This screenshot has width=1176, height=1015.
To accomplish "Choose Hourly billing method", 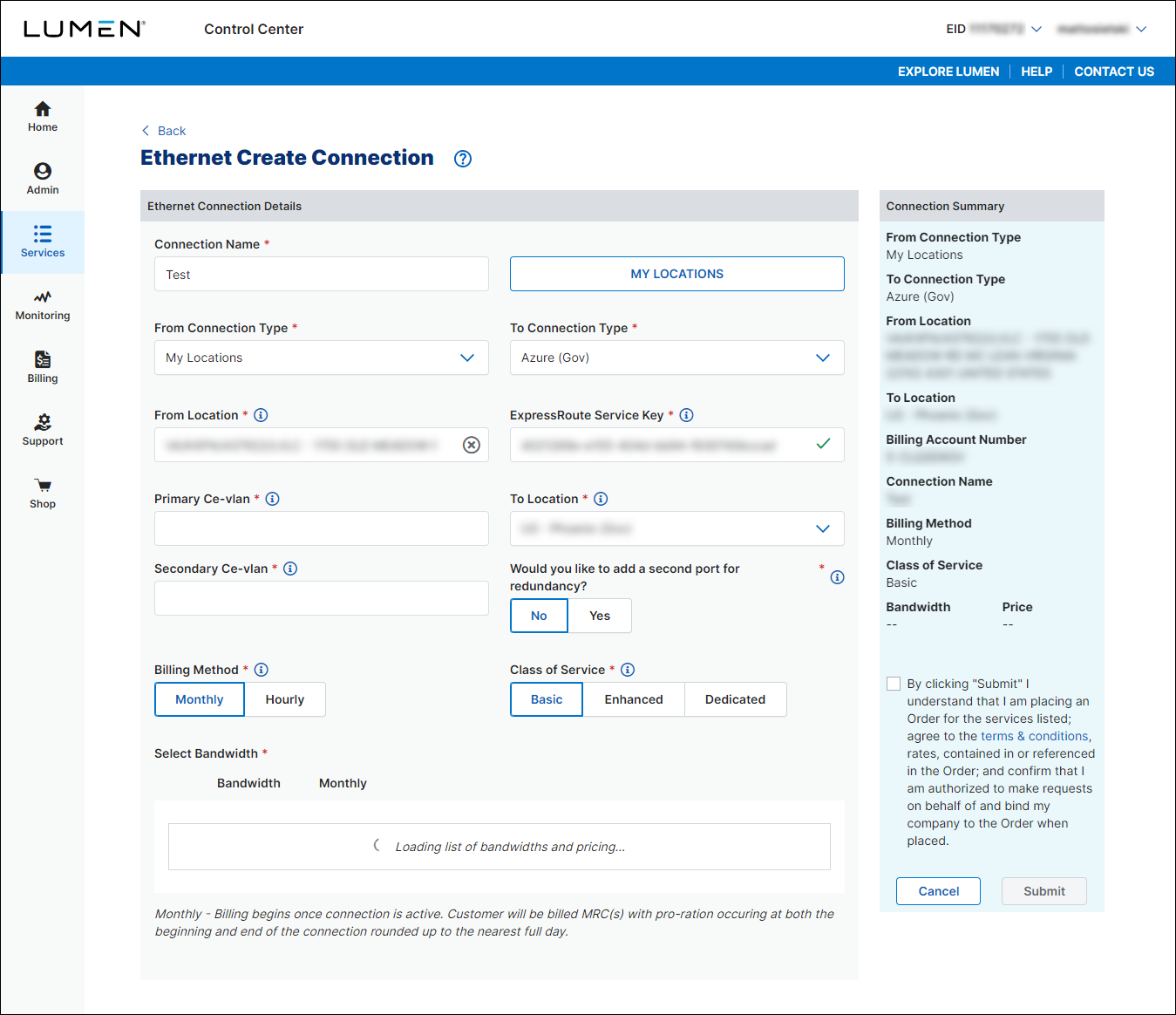I will pos(285,699).
